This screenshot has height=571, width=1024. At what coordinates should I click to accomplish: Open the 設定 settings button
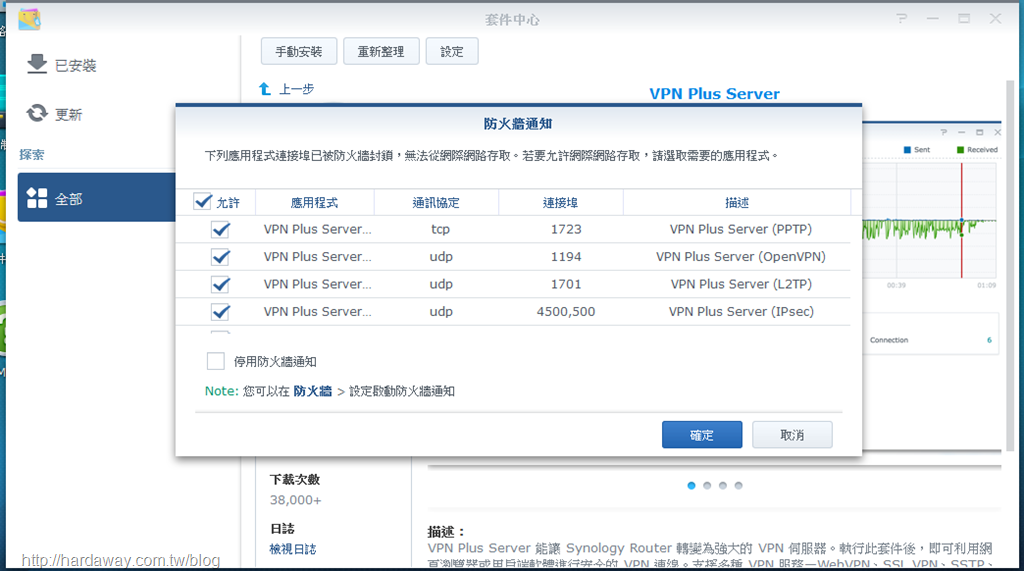pos(451,51)
